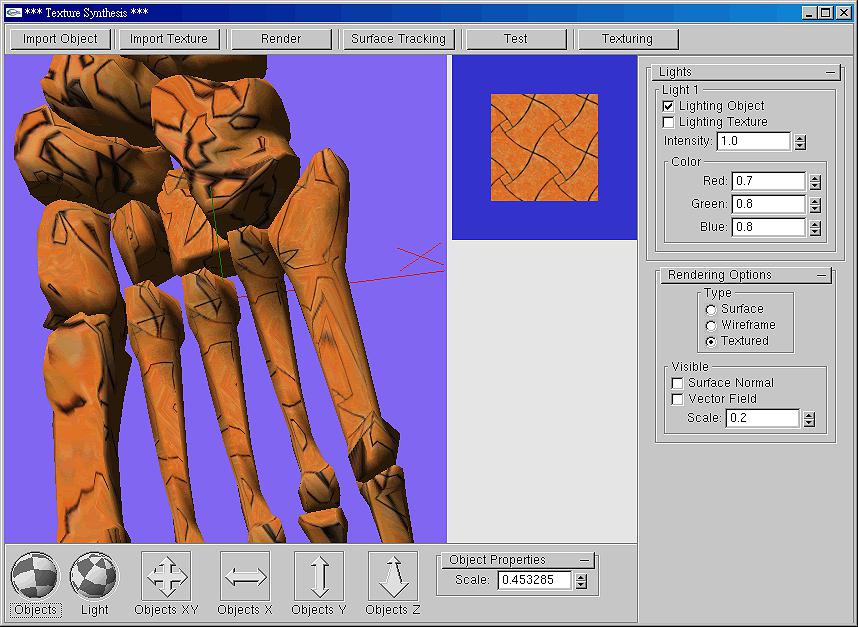Activate the Objects Y vertical arrow tool
Screen dimensions: 858x627
(319, 577)
